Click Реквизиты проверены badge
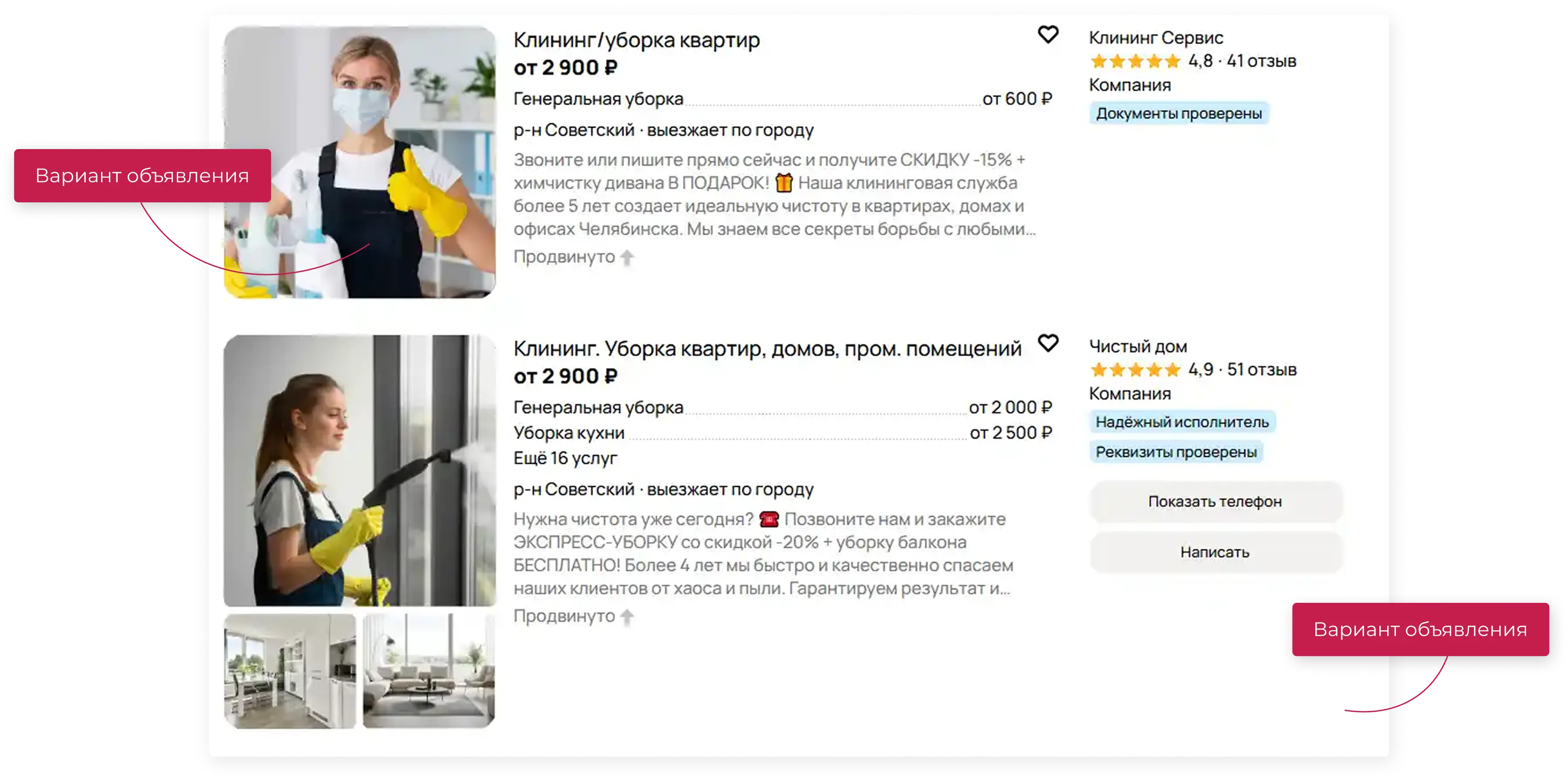 [1176, 452]
